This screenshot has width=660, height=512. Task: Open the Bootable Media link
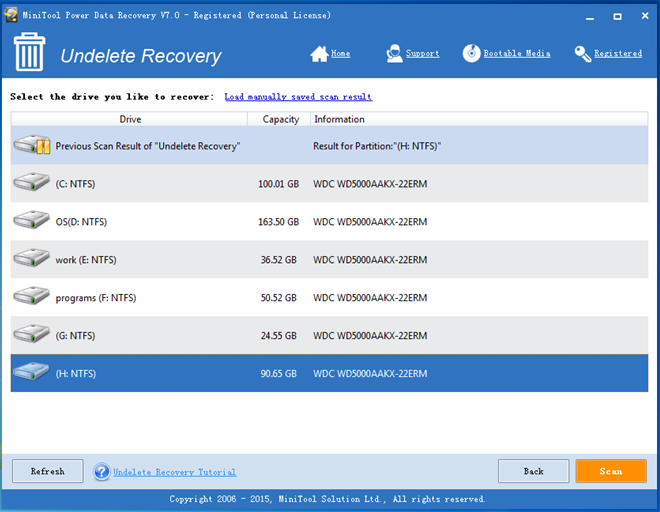[x=517, y=53]
